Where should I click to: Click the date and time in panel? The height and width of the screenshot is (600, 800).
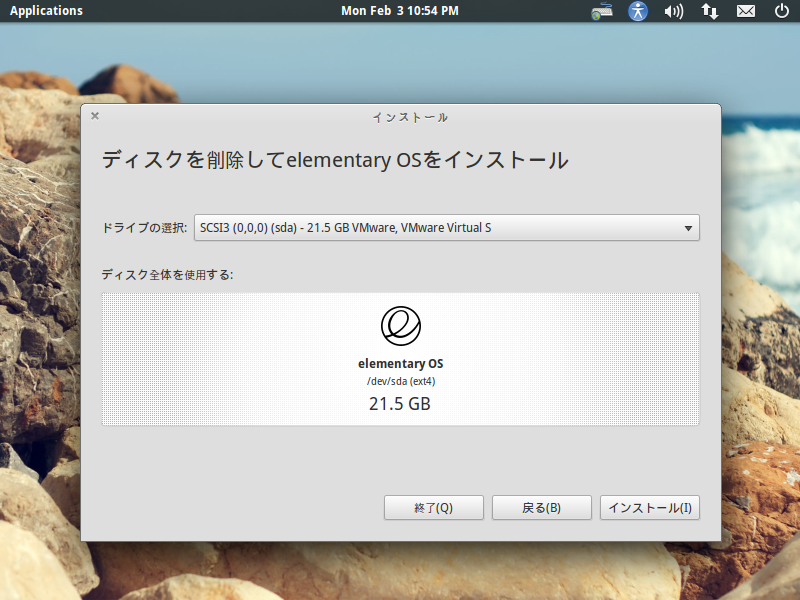point(399,11)
